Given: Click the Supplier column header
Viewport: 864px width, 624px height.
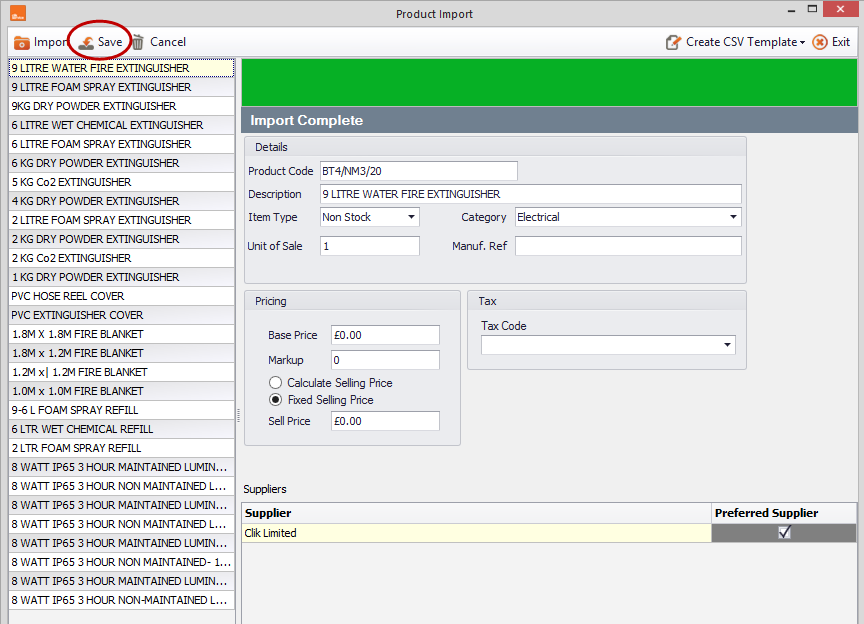Looking at the screenshot, I should tap(476, 513).
